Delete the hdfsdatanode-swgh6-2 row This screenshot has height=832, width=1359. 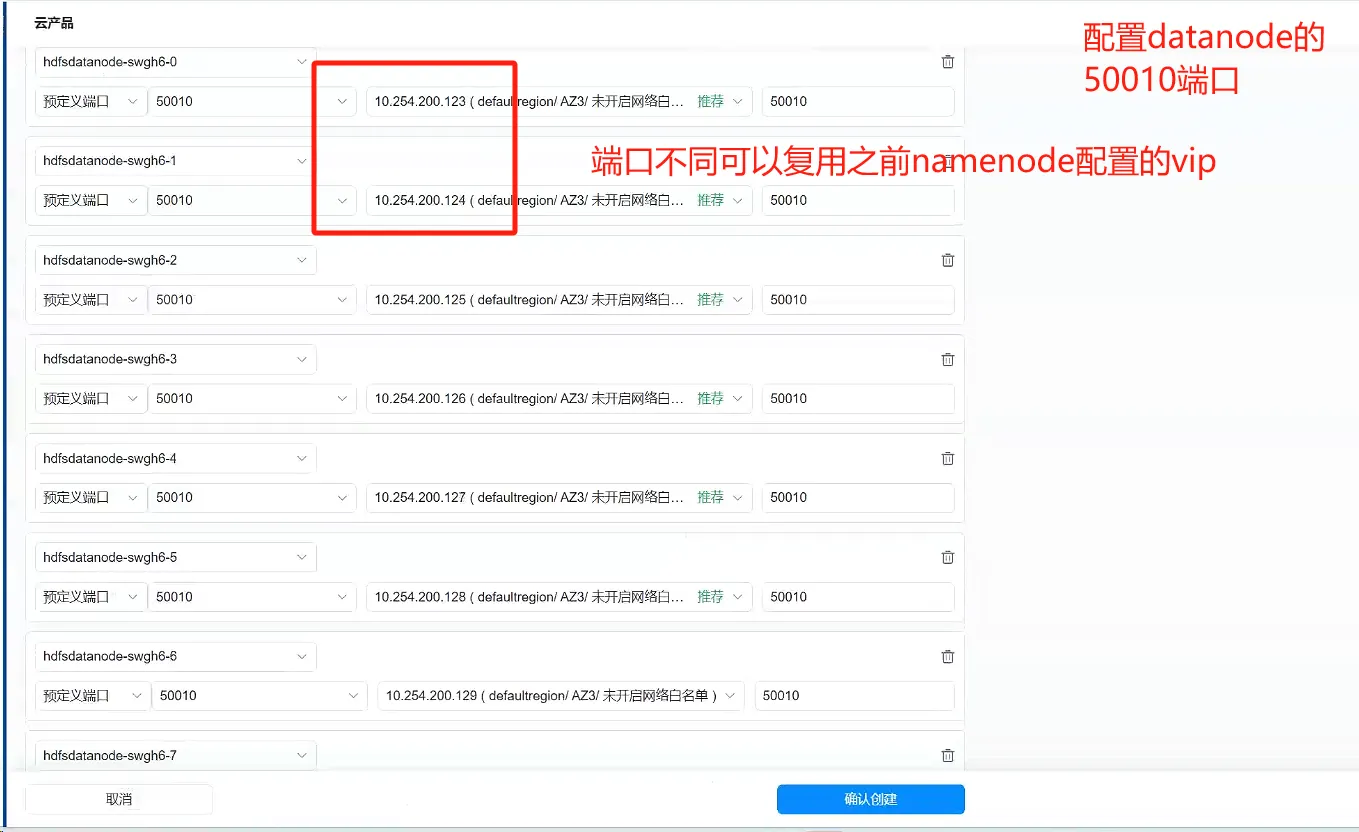[x=947, y=260]
